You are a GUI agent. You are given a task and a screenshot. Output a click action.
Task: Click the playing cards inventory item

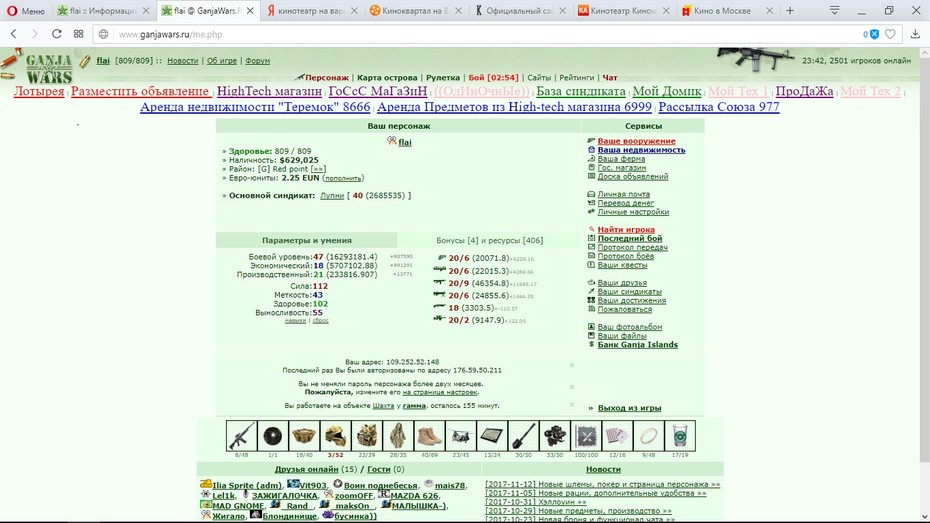[x=617, y=436]
